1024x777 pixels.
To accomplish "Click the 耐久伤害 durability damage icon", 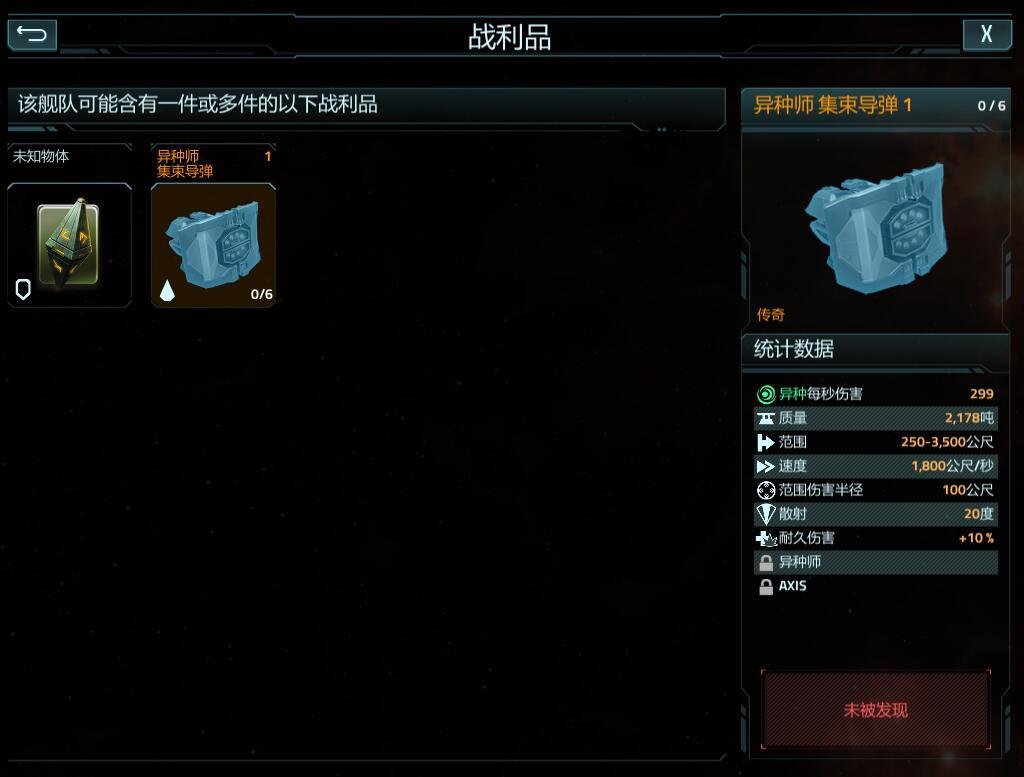I will click(765, 538).
